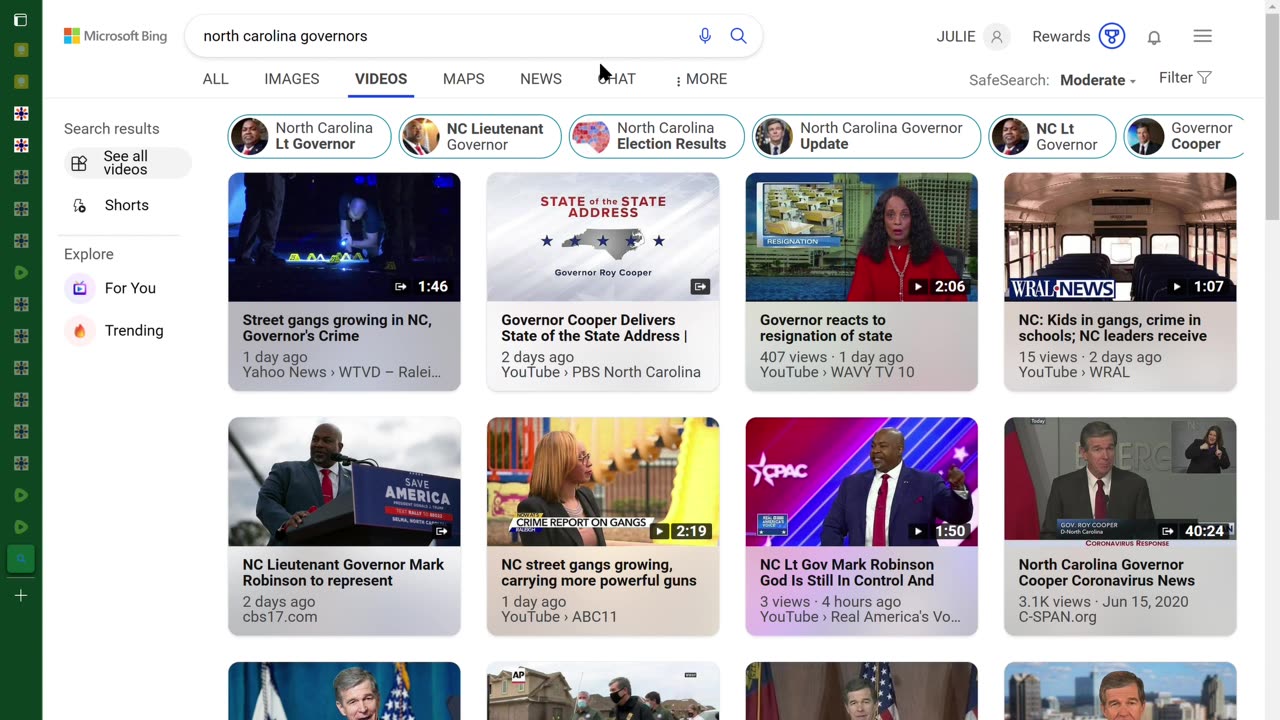Screen dimensions: 1280x720
Task: Expand the MORE menu
Action: [x=701, y=79]
